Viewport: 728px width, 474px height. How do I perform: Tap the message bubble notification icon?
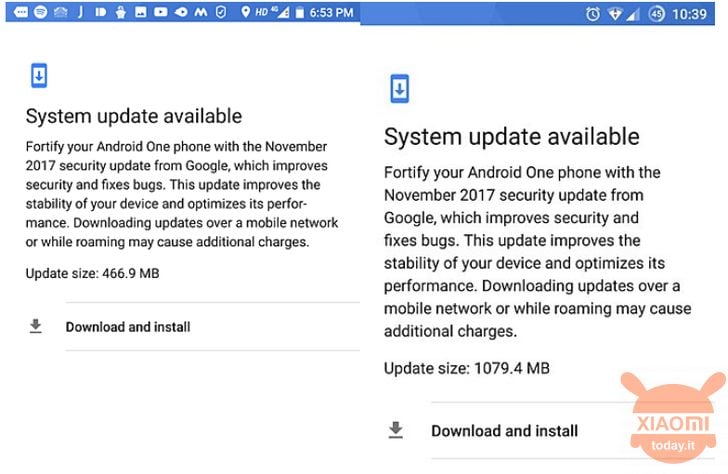(x=20, y=13)
